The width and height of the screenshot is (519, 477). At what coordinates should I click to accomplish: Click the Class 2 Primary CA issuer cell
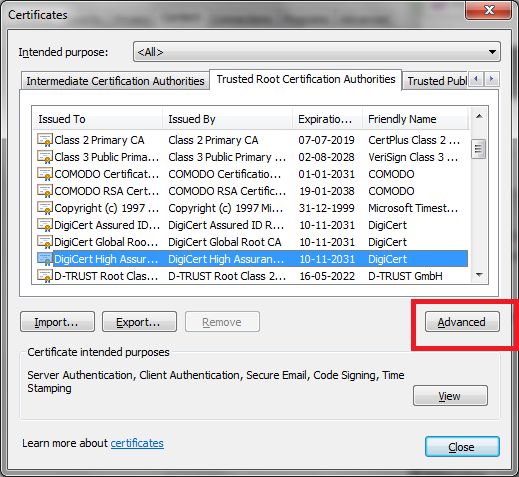[213, 140]
